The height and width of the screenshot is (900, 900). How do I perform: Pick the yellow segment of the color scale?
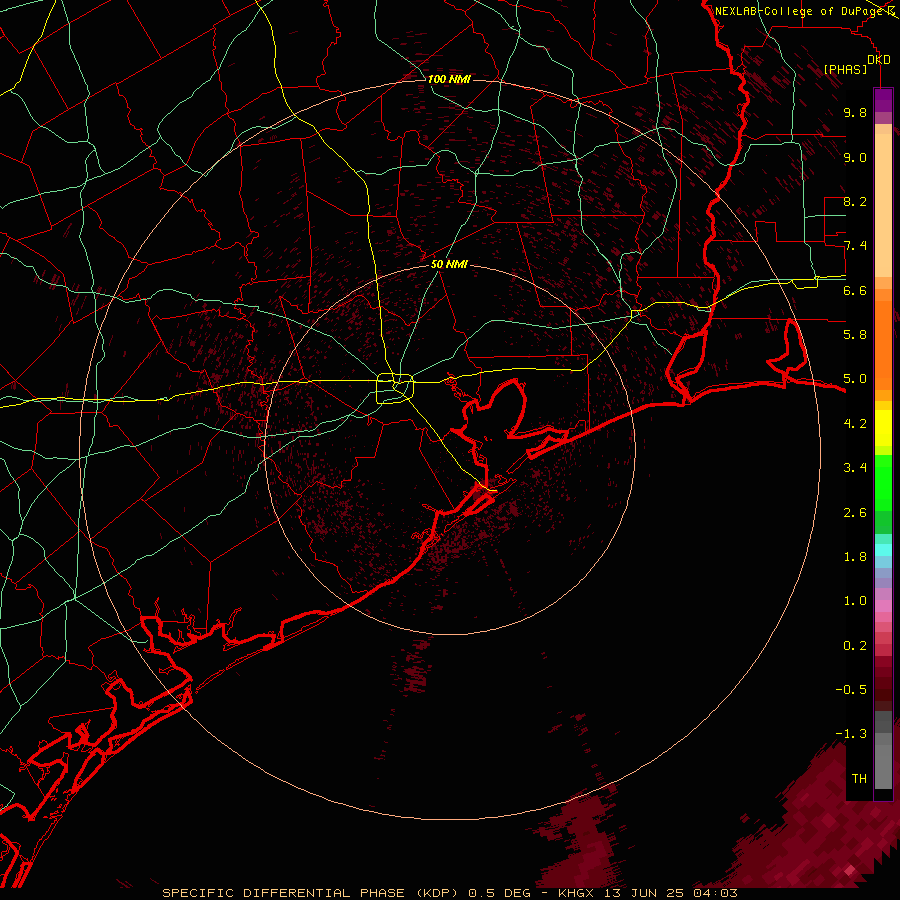pyautogui.click(x=883, y=428)
